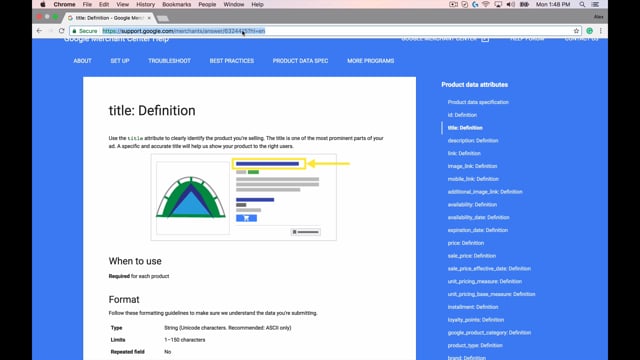Click the browser back arrow
This screenshot has width=640, height=360.
39,31
